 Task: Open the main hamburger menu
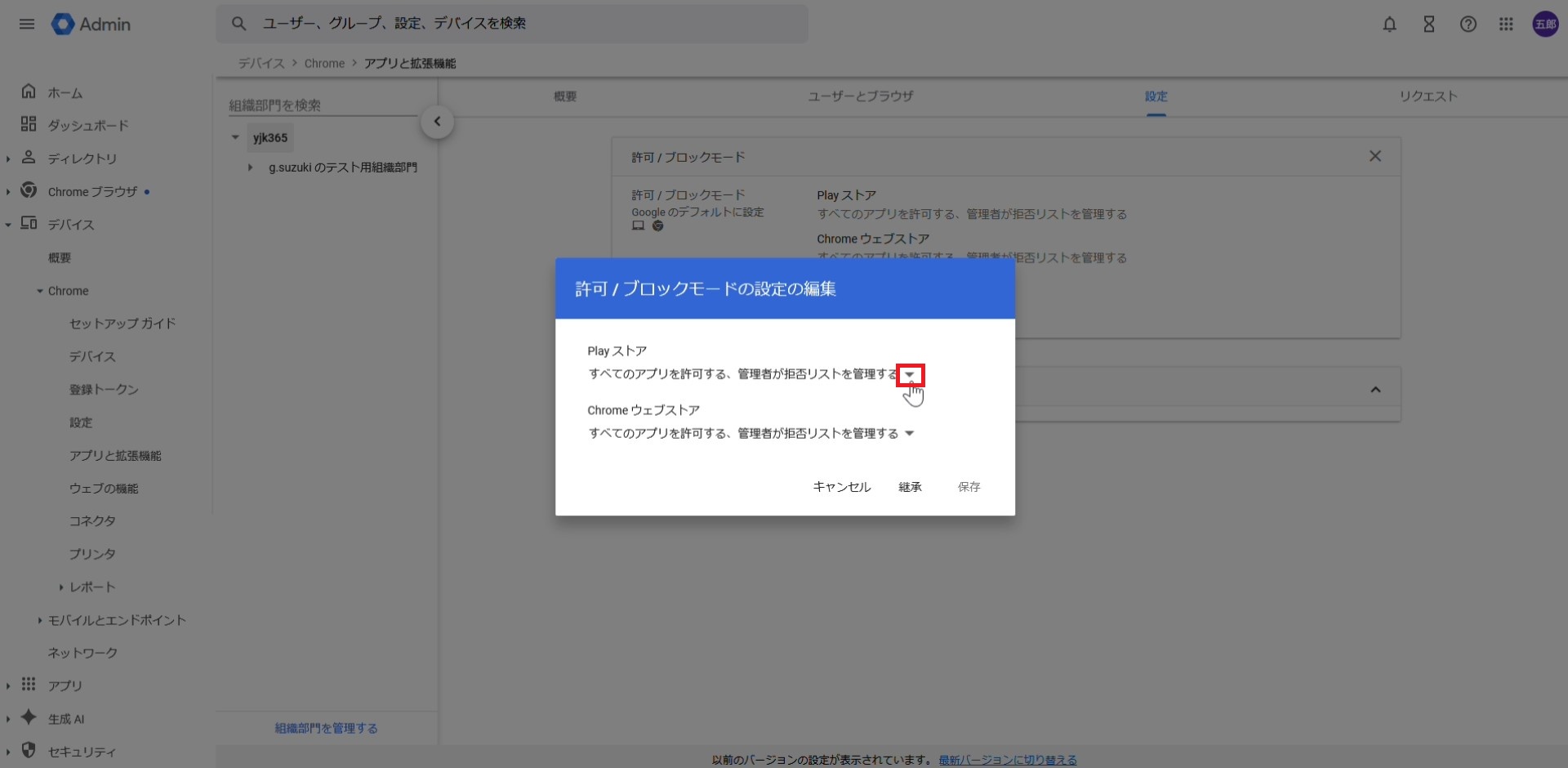pyautogui.click(x=27, y=24)
